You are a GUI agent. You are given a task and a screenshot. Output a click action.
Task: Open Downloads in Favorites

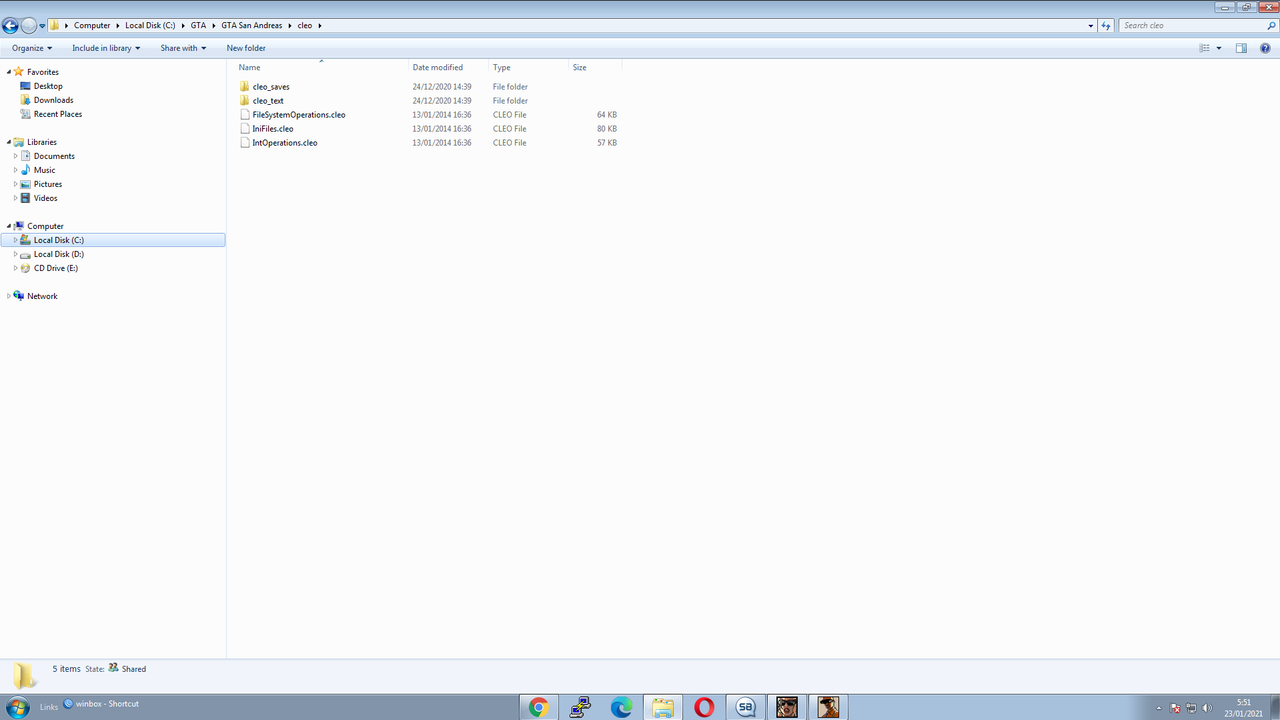click(53, 100)
